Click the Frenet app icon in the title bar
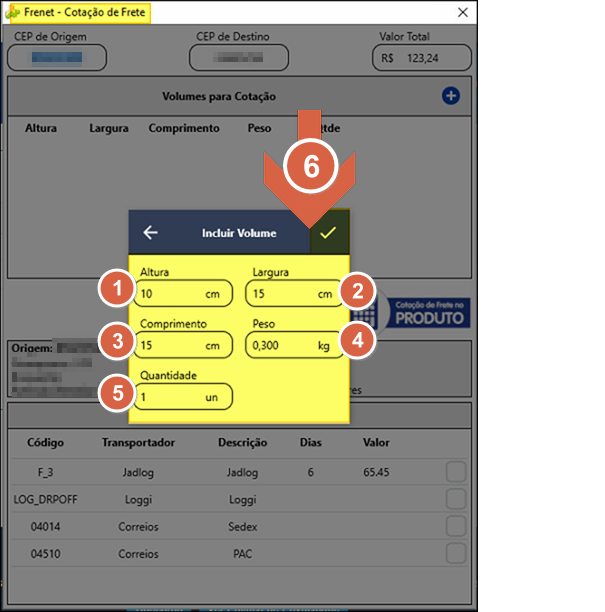Viewport: 605px width, 612px height. [x=12, y=12]
